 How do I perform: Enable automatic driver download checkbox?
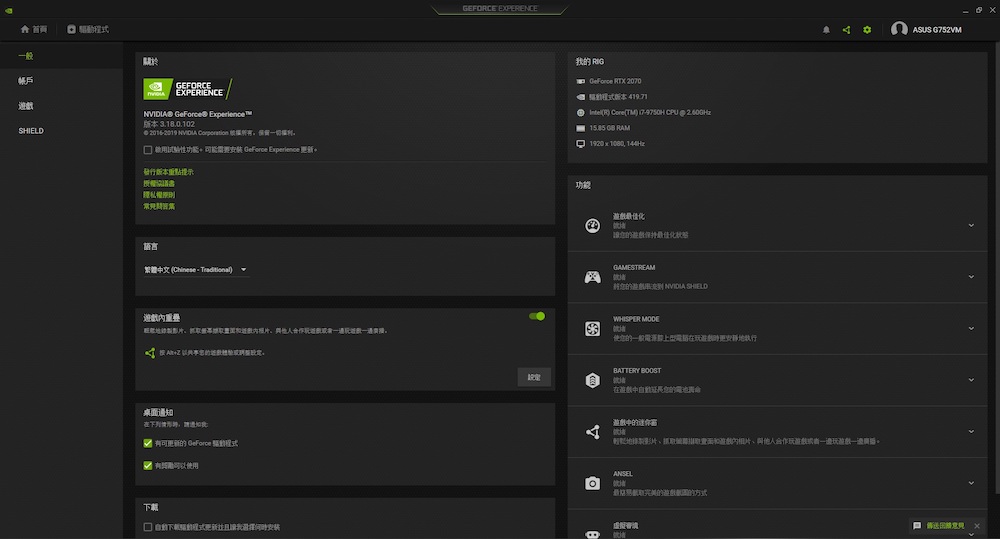tap(148, 527)
